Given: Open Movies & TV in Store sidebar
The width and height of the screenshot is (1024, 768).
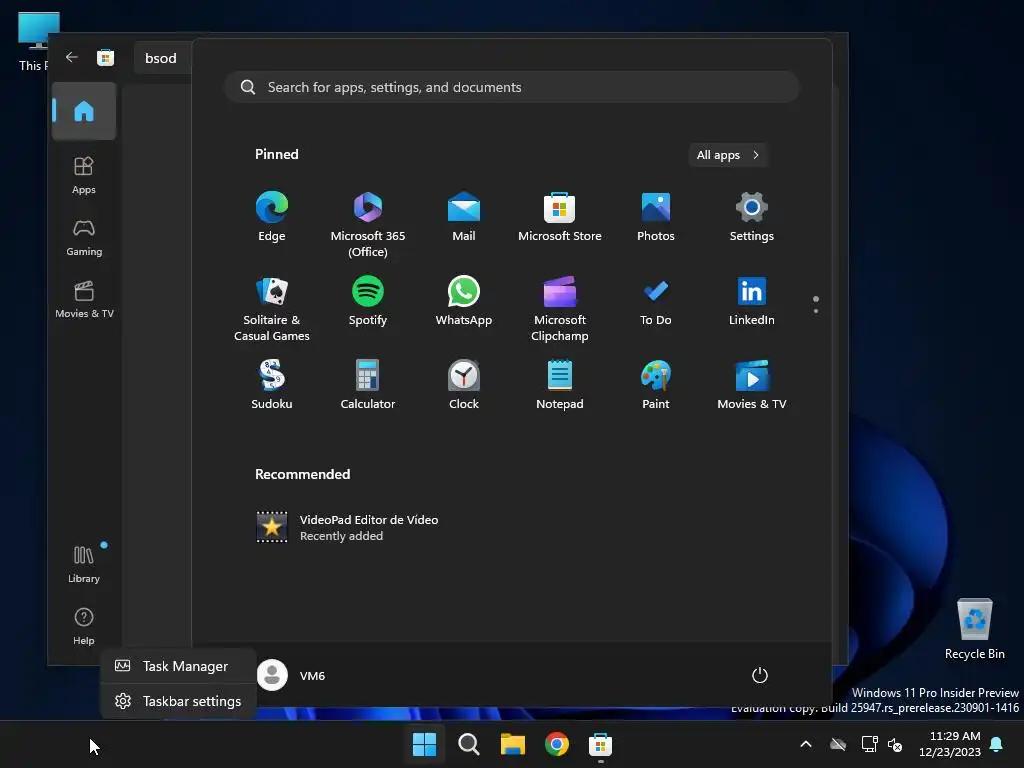Looking at the screenshot, I should (x=84, y=300).
